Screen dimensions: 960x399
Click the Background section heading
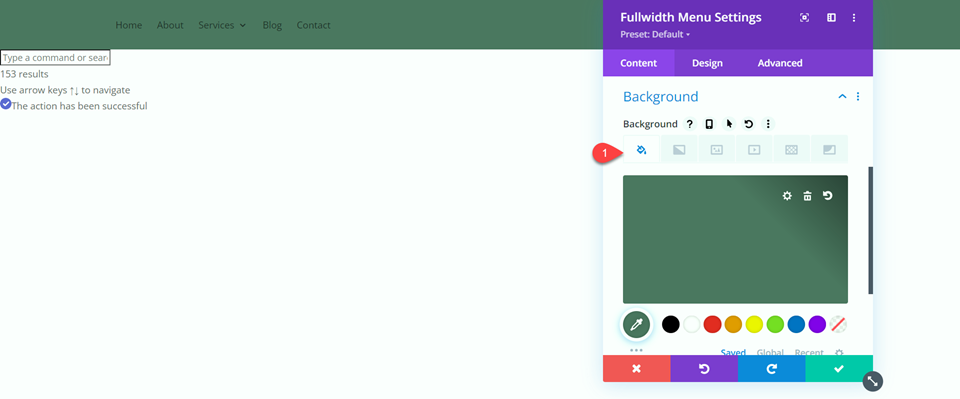point(661,97)
